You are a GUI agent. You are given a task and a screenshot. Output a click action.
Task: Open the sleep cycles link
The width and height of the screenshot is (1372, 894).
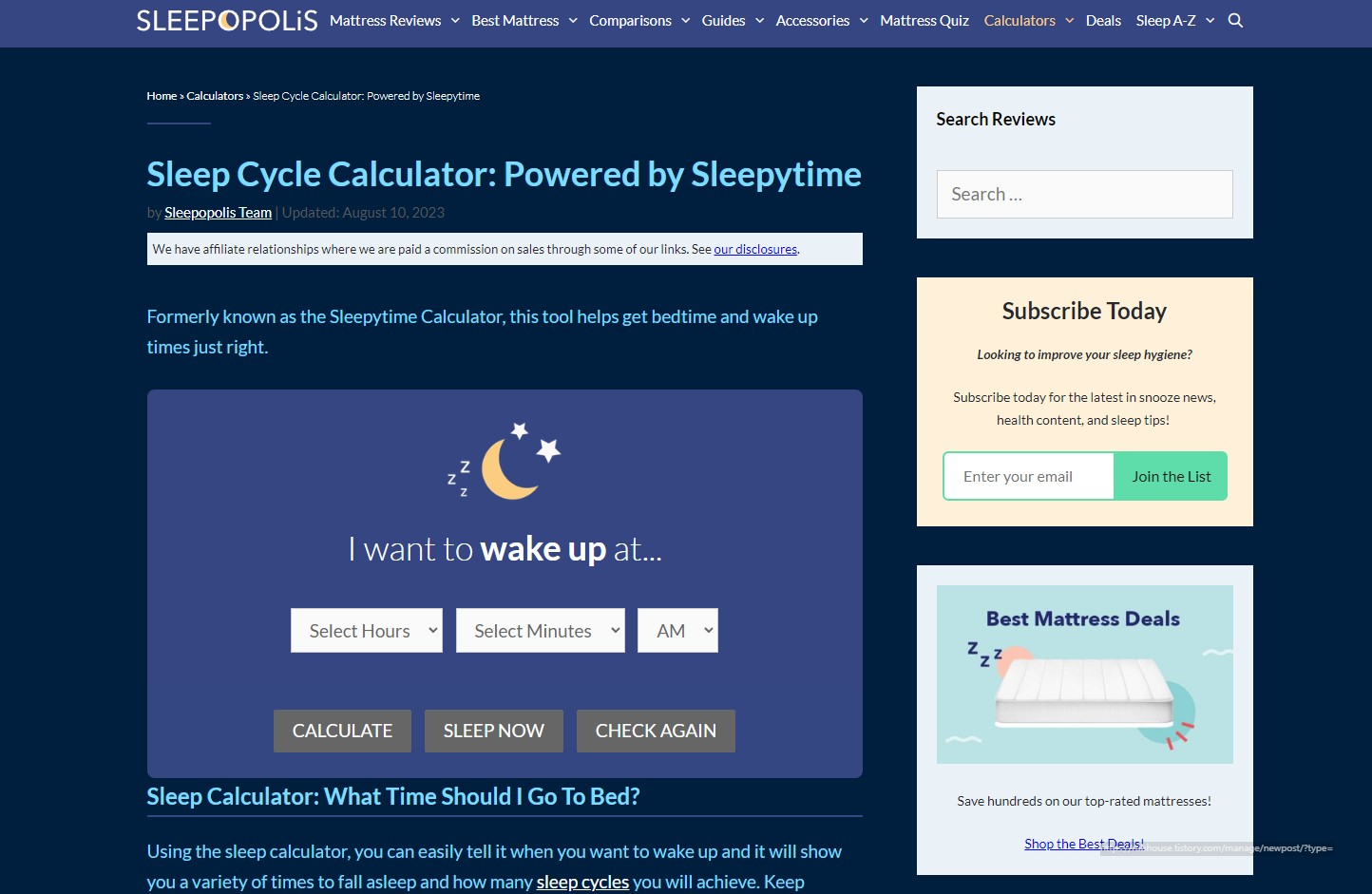[x=582, y=882]
